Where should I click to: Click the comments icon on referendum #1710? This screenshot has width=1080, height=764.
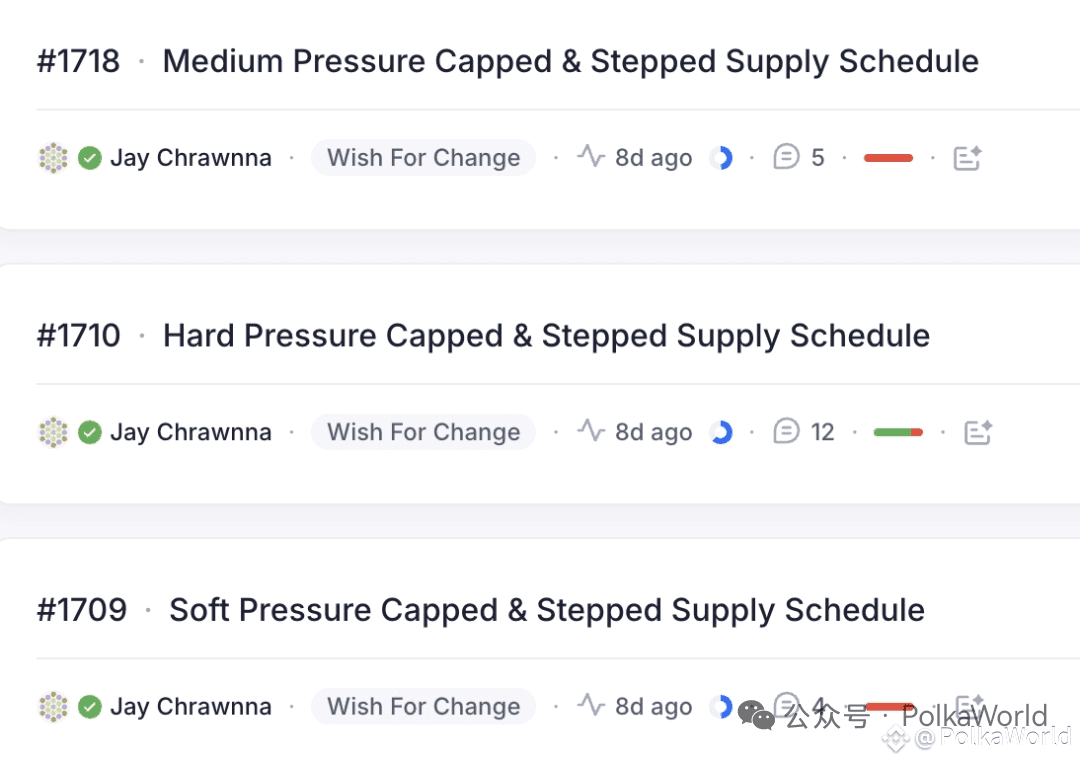point(786,431)
